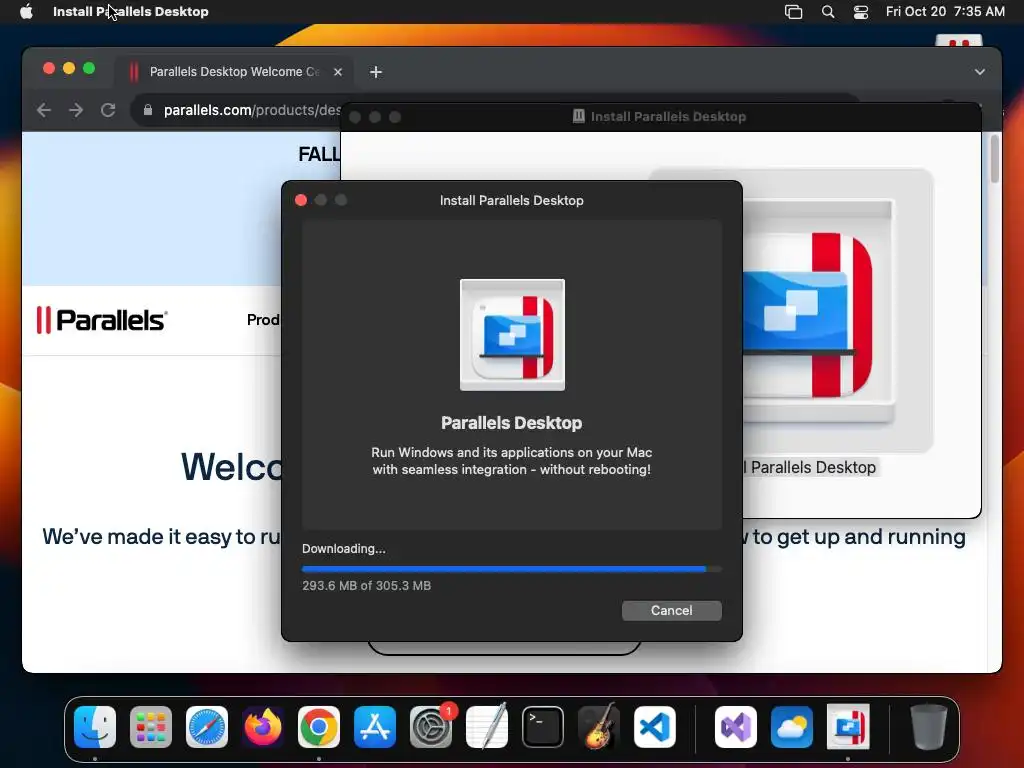Click the parallels.com address bar

click(x=251, y=110)
